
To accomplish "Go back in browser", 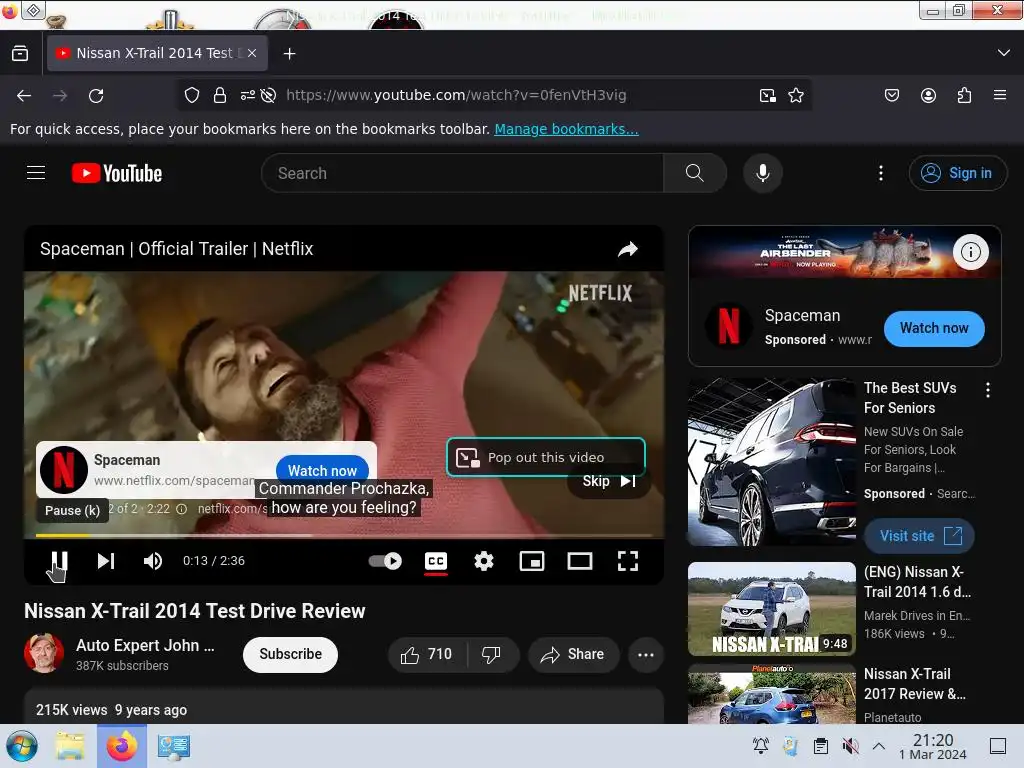I will point(24,96).
